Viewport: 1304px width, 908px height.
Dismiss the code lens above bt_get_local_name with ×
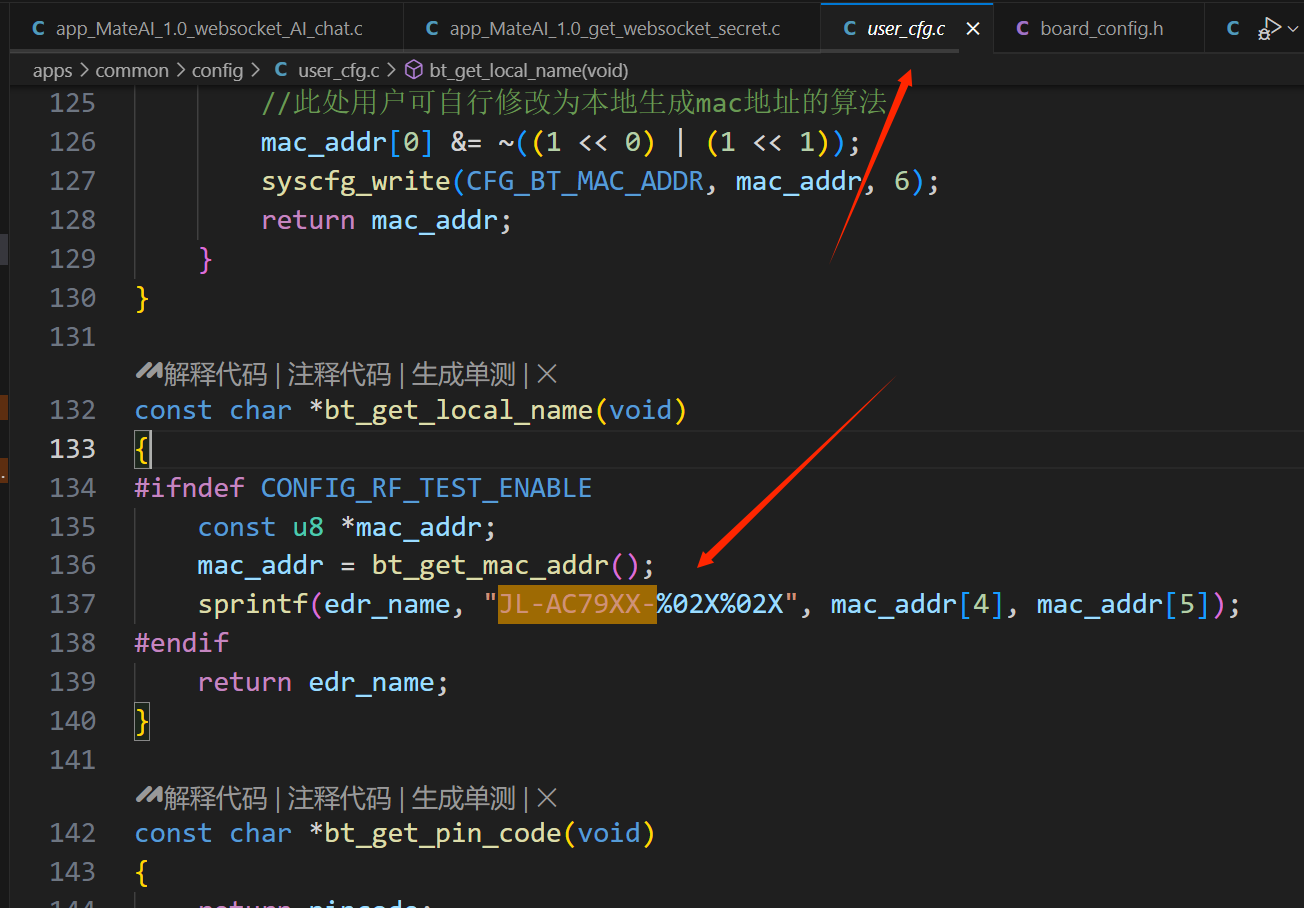pos(547,375)
